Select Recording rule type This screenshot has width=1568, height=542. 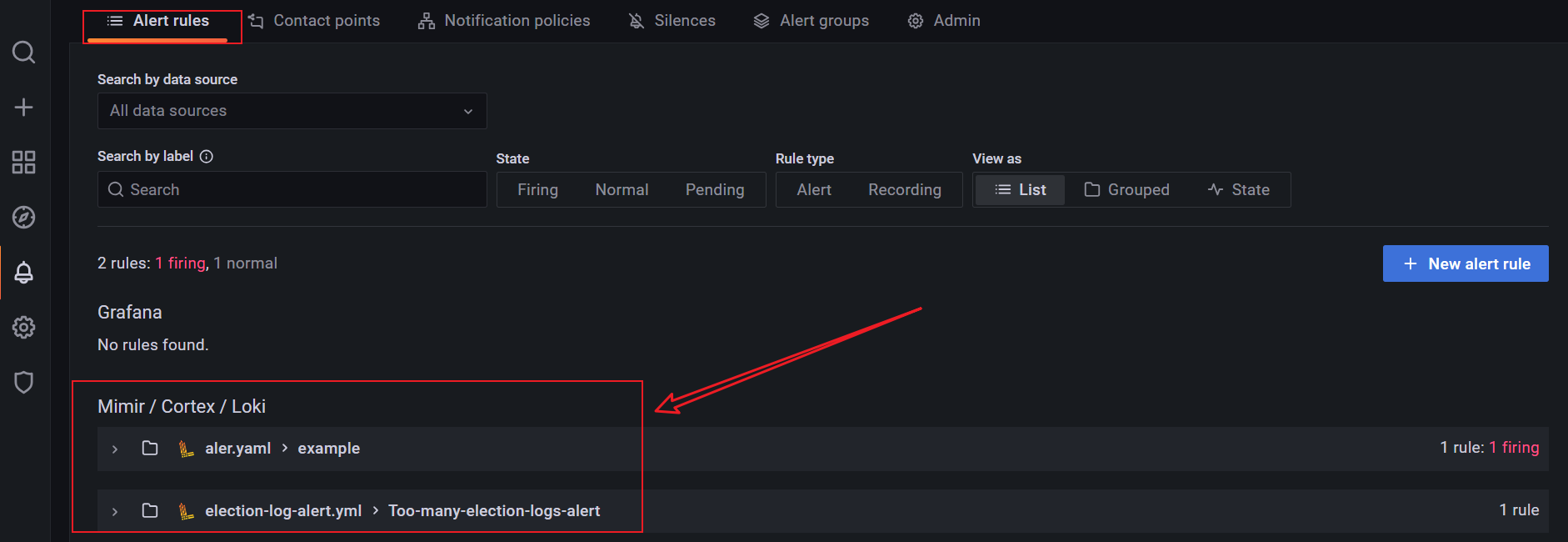pyautogui.click(x=904, y=190)
